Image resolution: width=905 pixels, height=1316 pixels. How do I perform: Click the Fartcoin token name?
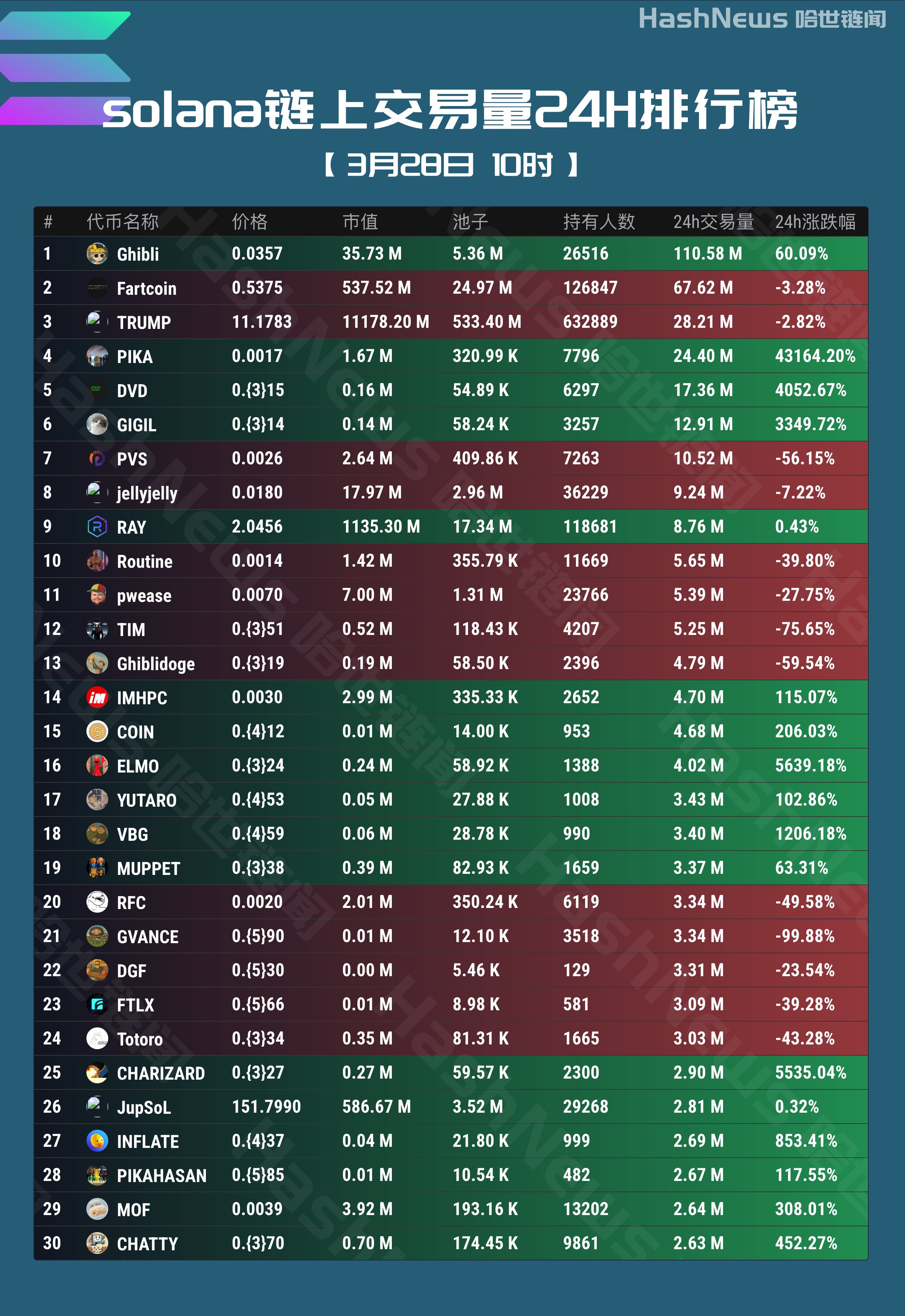[147, 289]
